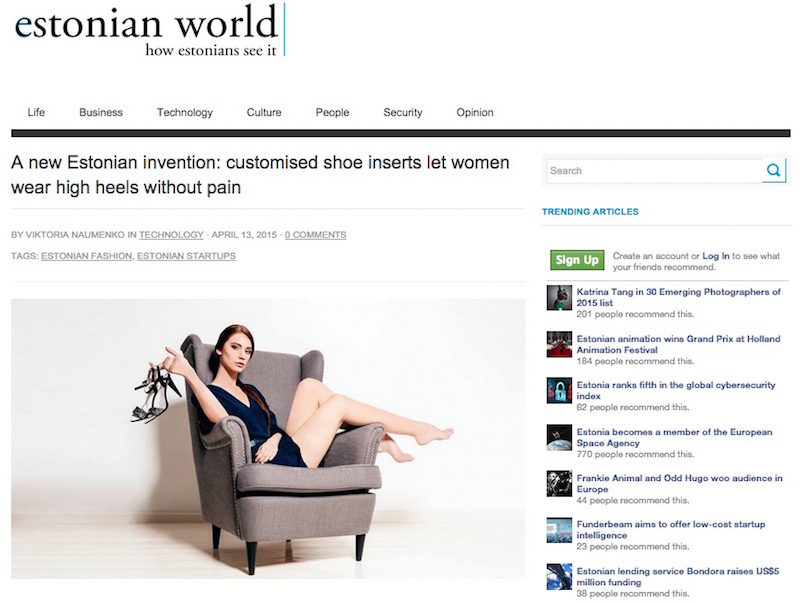Open the Opinion section
The width and height of the screenshot is (800, 603).
click(474, 112)
